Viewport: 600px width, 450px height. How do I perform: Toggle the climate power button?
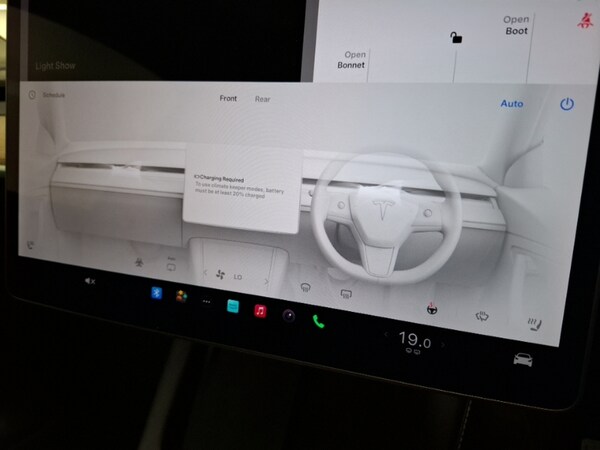tap(567, 104)
